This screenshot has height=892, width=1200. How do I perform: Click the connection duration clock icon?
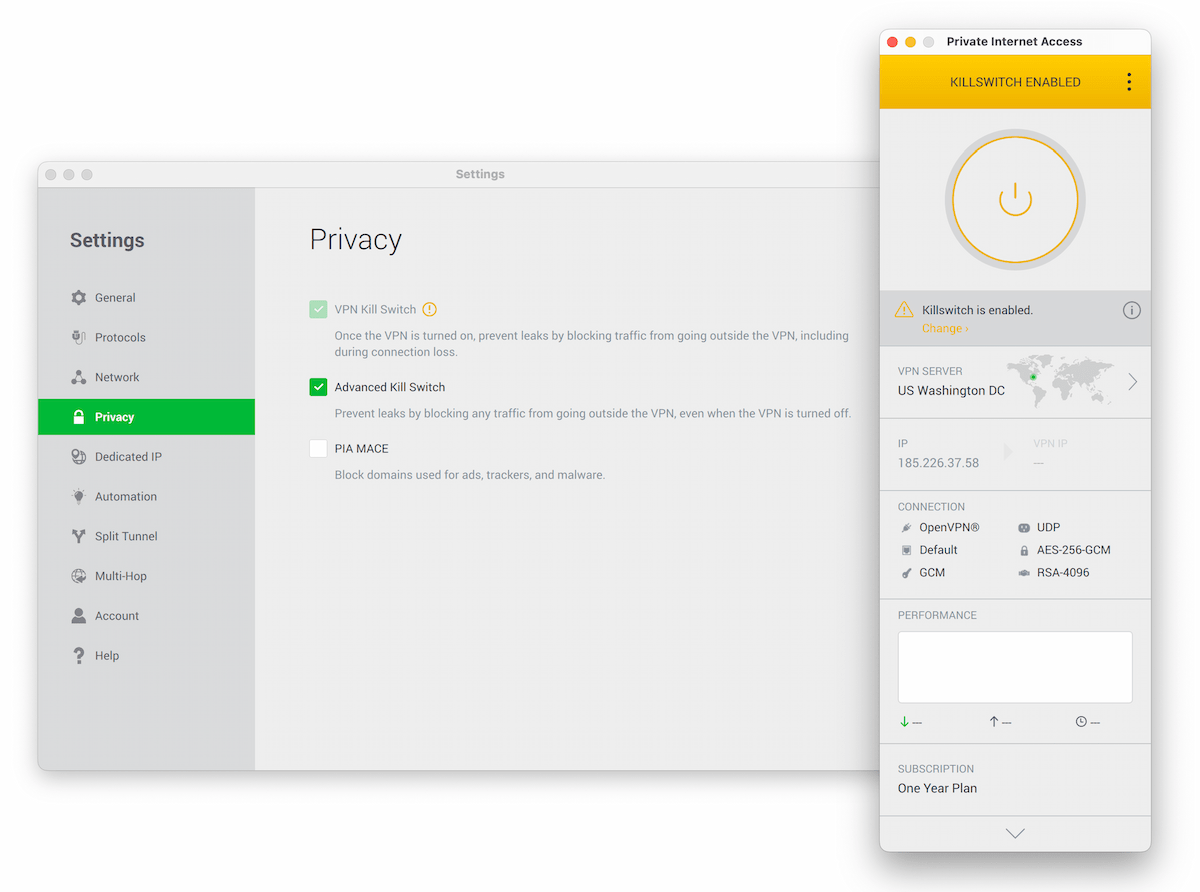pos(1081,722)
